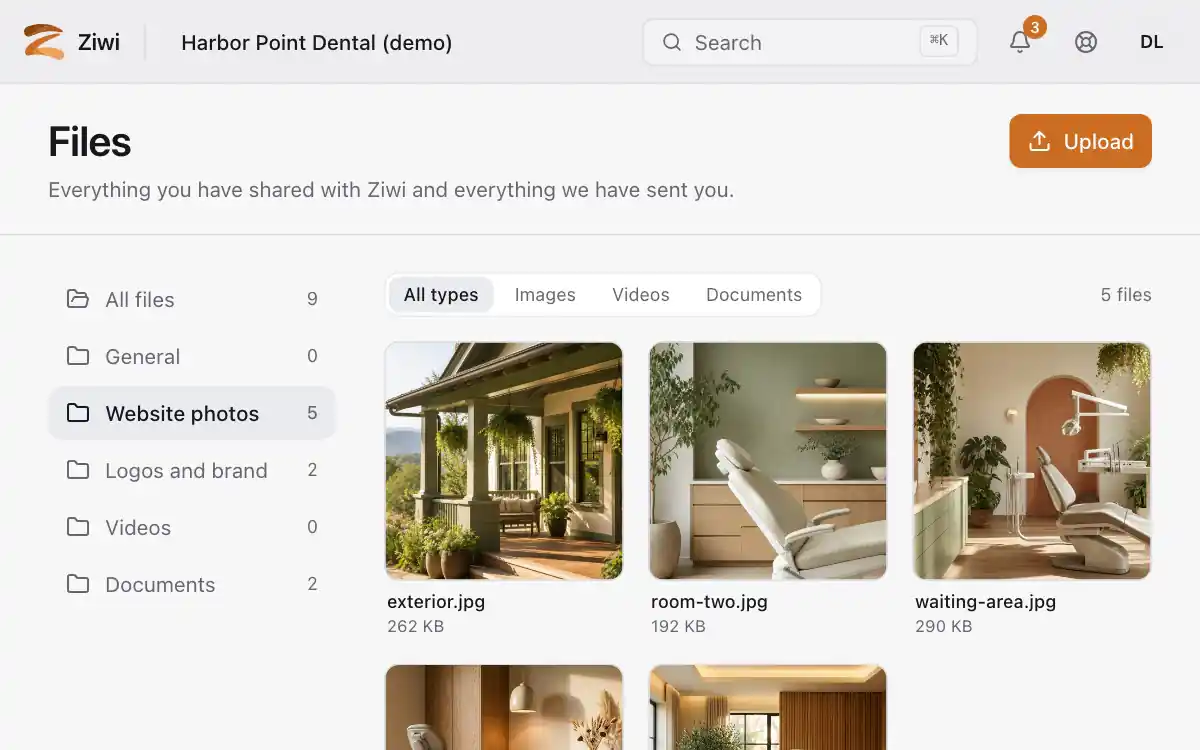Switch to the Documents filter tab
Screen dimensions: 1200x750
tap(754, 295)
